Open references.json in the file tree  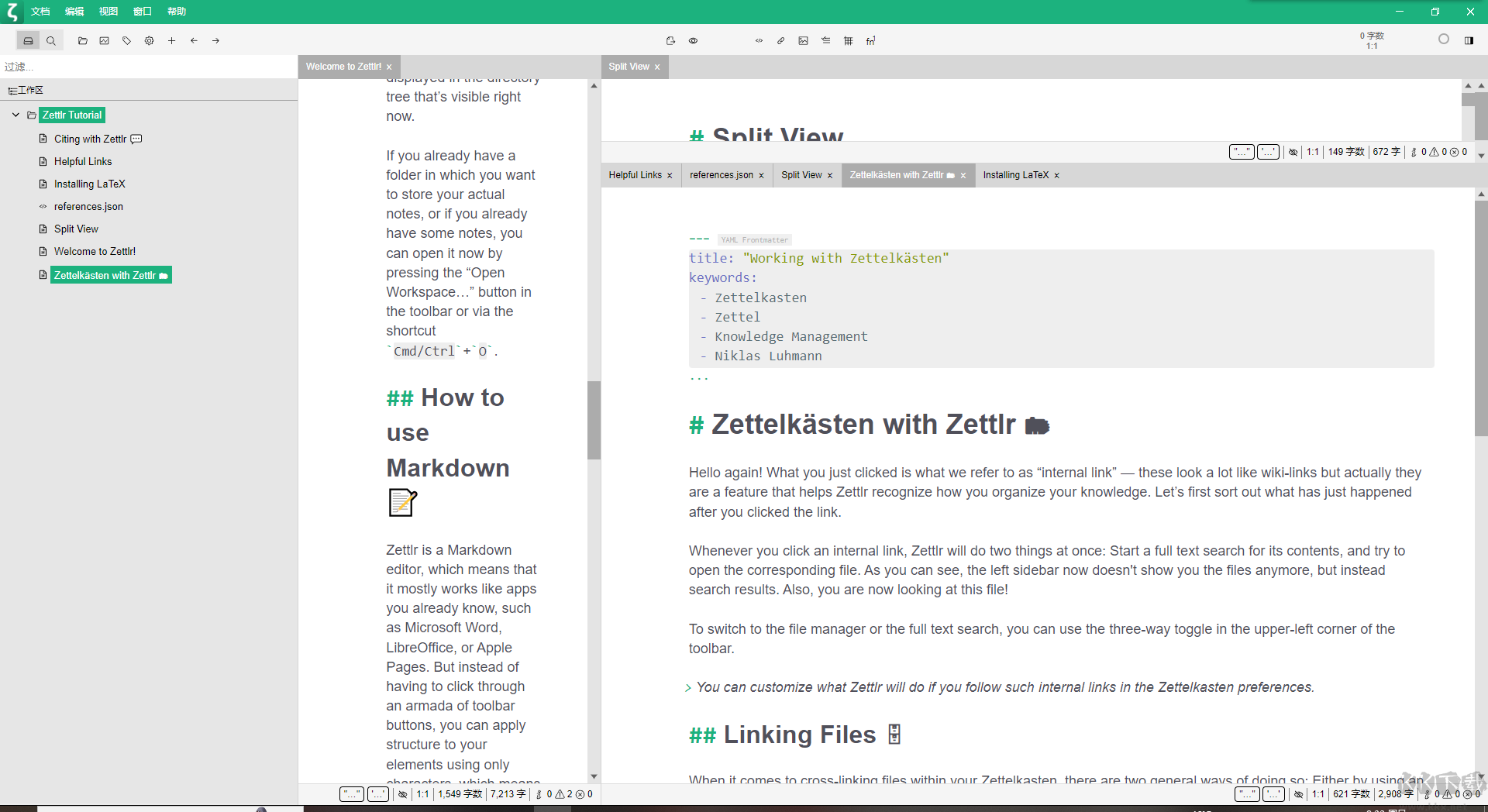click(x=88, y=206)
